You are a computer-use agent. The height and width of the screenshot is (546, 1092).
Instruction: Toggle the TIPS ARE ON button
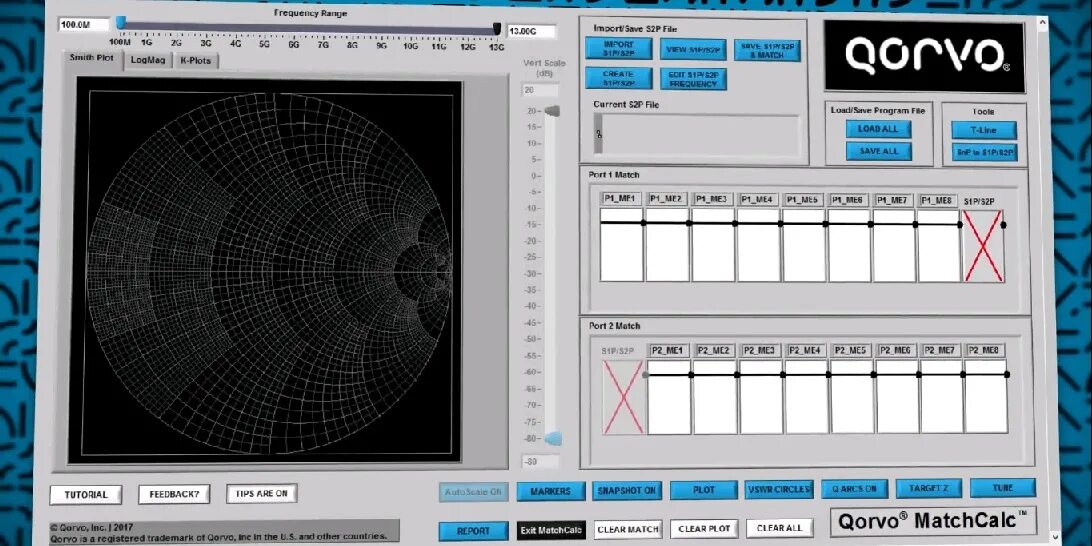[262, 493]
